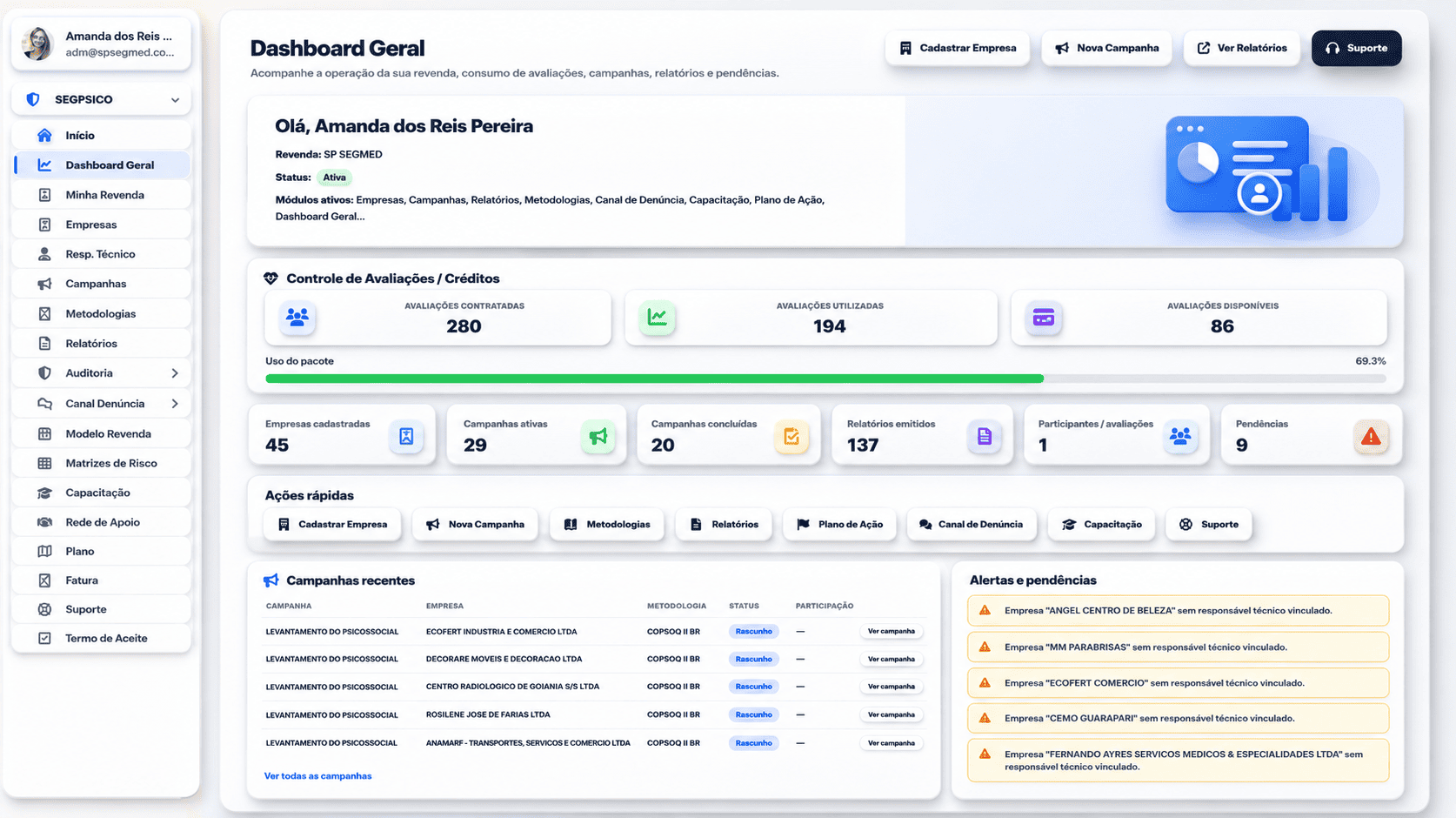
Task: Click the top Cadastrar Empresa button
Action: [x=957, y=48]
